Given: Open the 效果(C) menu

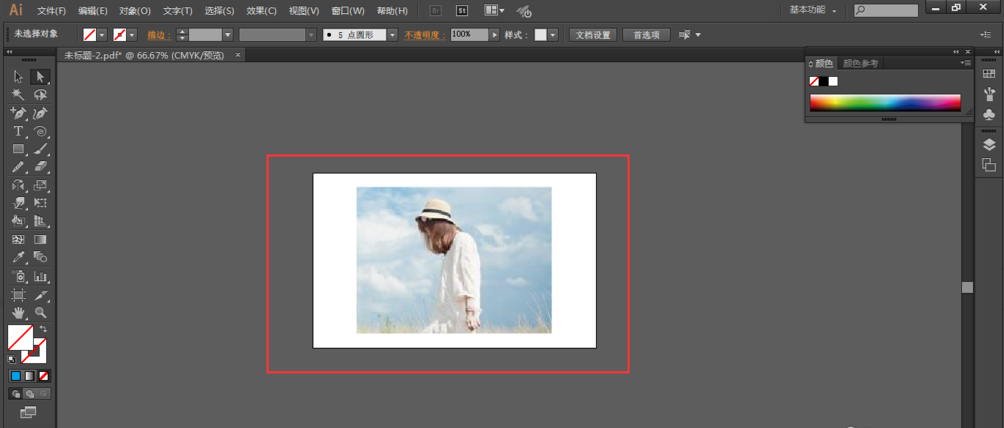Looking at the screenshot, I should coord(261,11).
